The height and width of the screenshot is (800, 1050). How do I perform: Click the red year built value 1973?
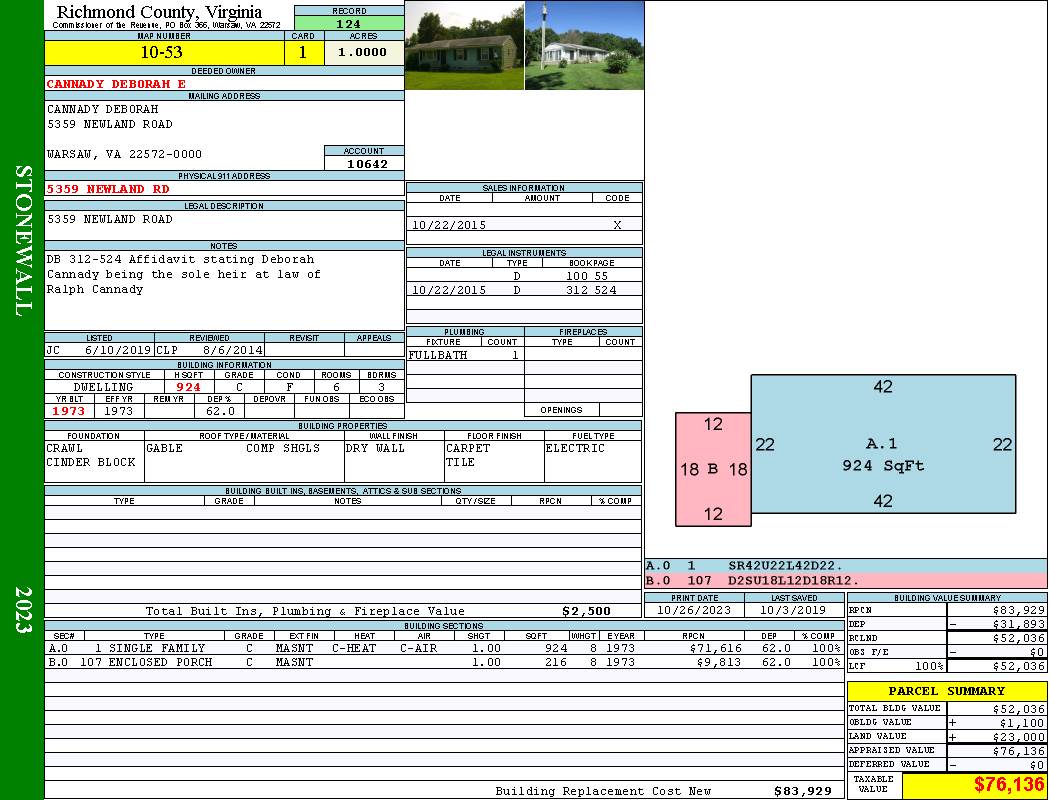(69, 411)
